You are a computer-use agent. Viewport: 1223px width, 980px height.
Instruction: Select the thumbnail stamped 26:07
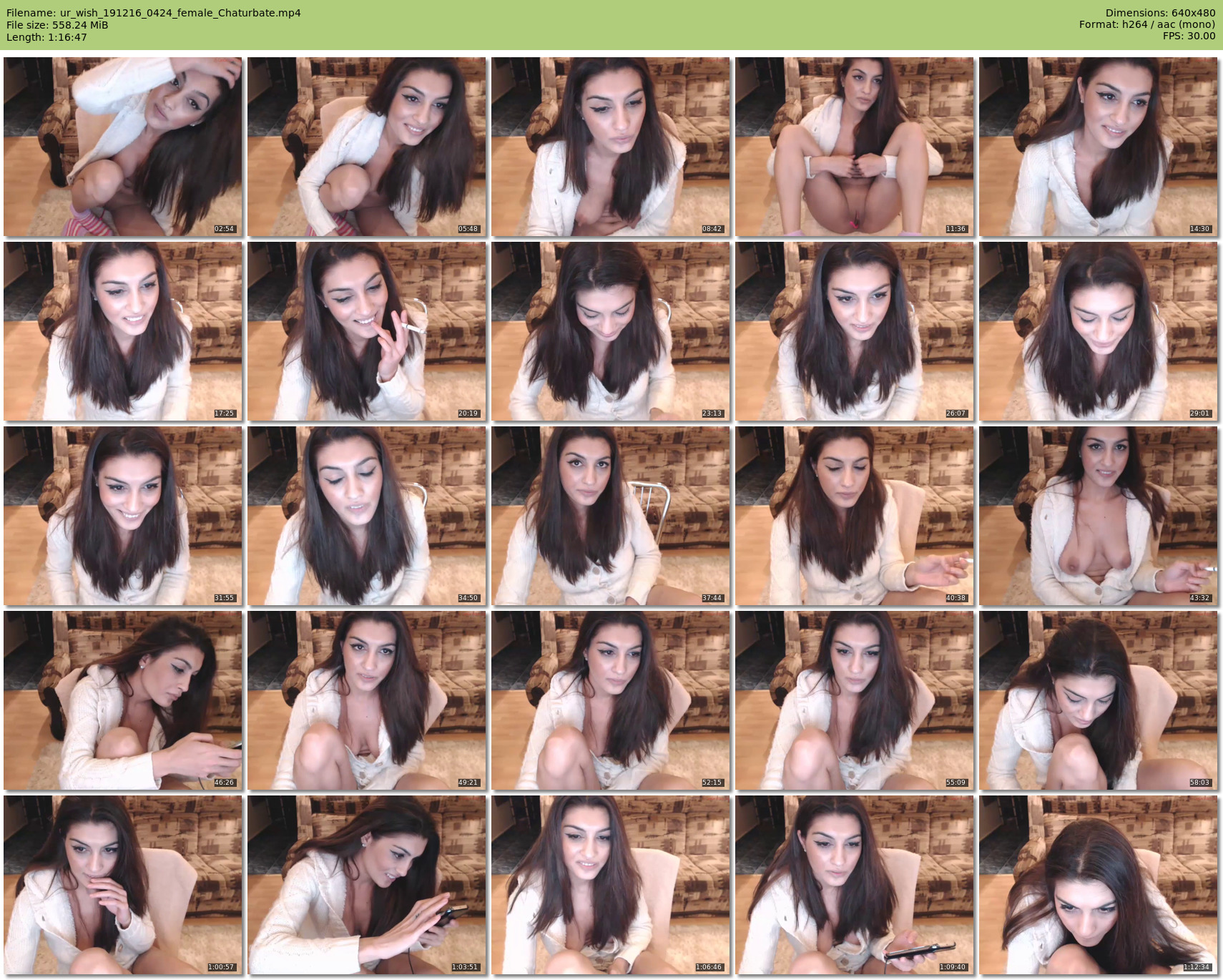[855, 331]
